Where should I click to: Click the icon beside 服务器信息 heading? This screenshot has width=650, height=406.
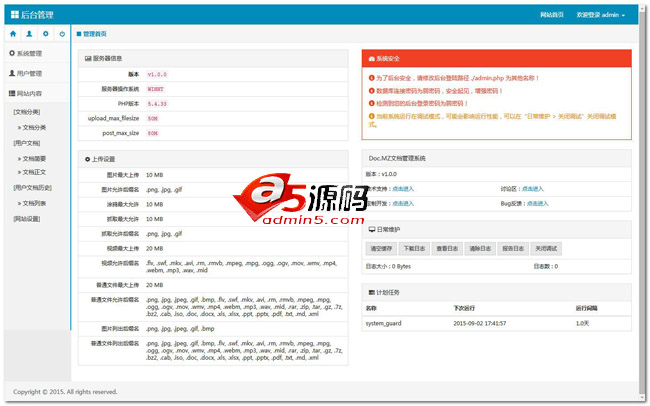point(88,58)
